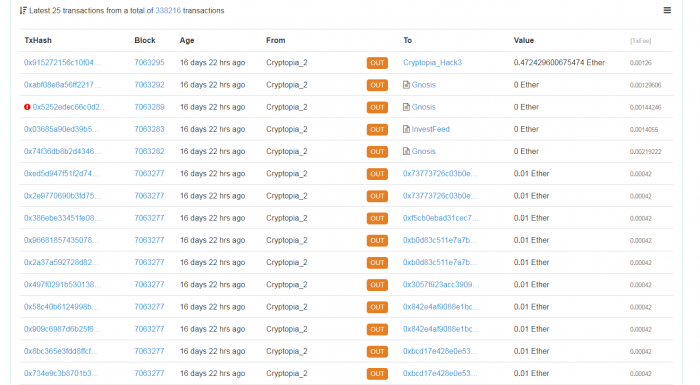Toggle the TxFee column header
The width and height of the screenshot is (700, 385).
click(x=640, y=41)
